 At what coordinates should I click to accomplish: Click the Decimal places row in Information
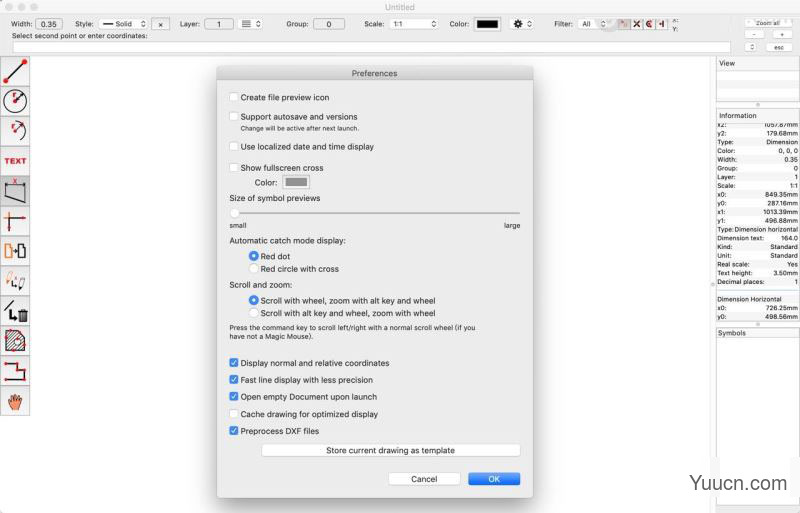click(758, 281)
